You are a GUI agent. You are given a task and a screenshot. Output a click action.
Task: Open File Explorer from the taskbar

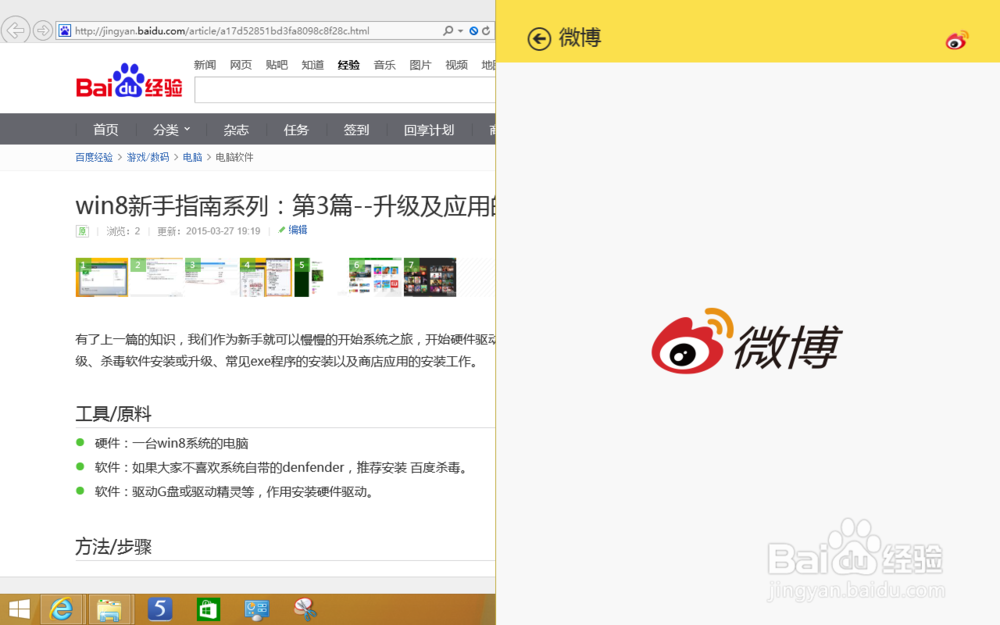[x=110, y=610]
